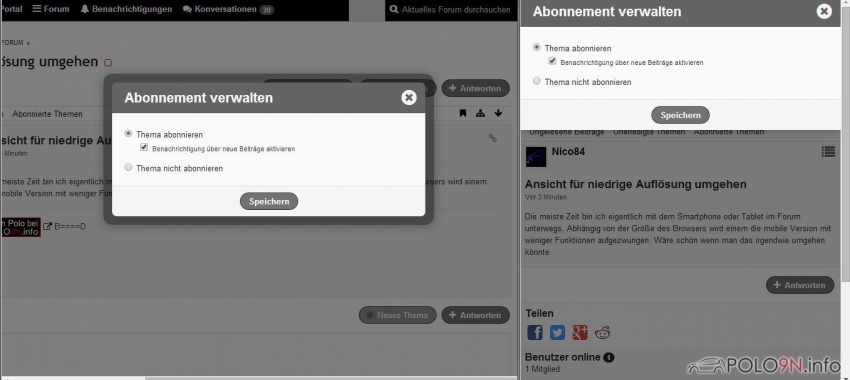Click the '1 Mitglied' text under Benutzer online
Screen dimensions: 850x380
pos(543,369)
